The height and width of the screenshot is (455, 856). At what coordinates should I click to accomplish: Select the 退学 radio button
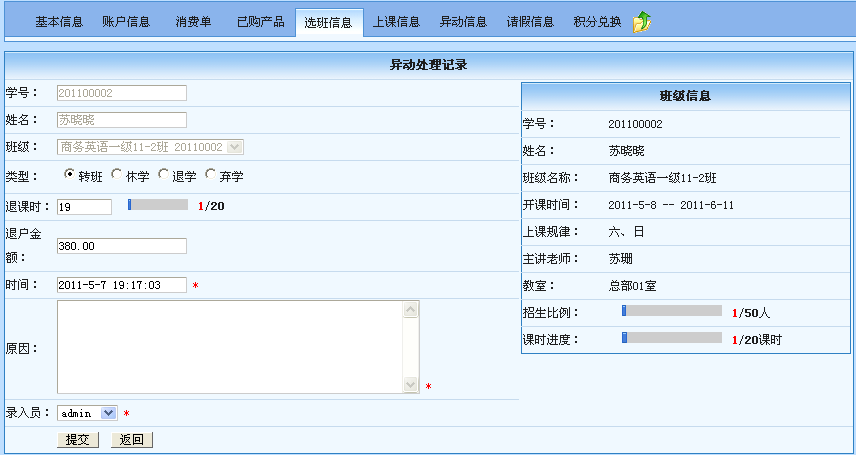163,174
